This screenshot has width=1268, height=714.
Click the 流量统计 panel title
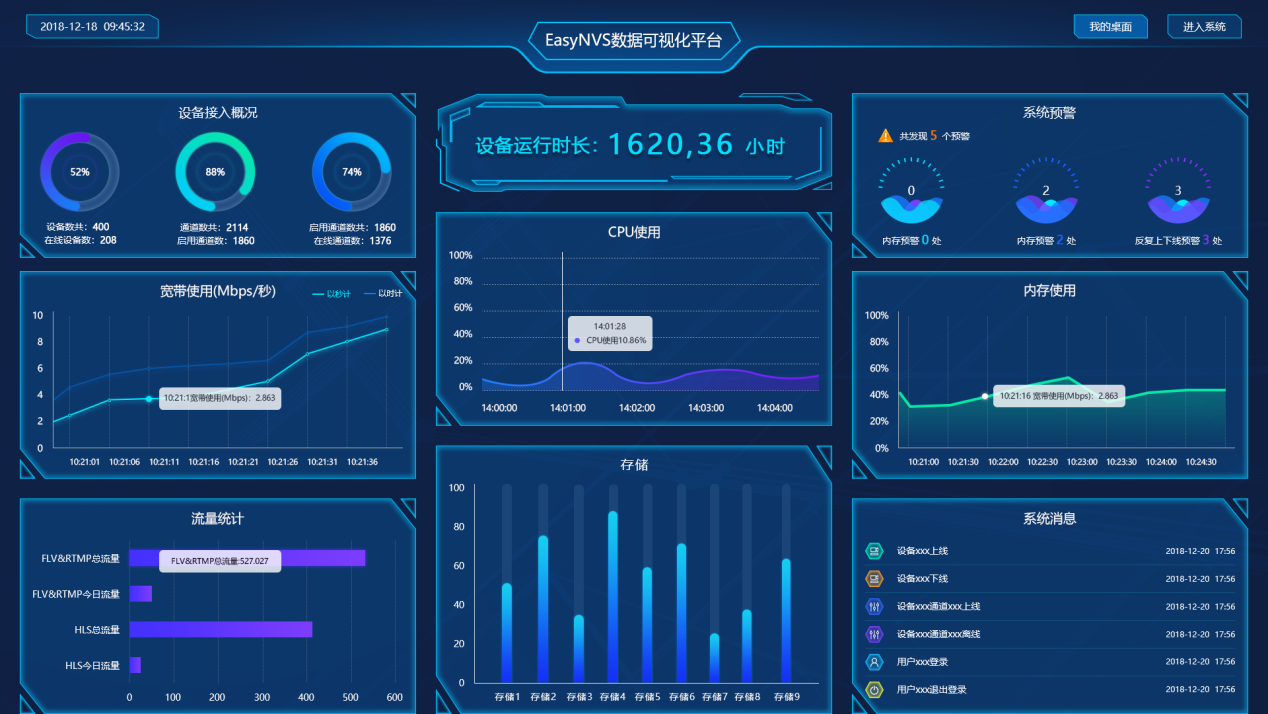(217, 519)
